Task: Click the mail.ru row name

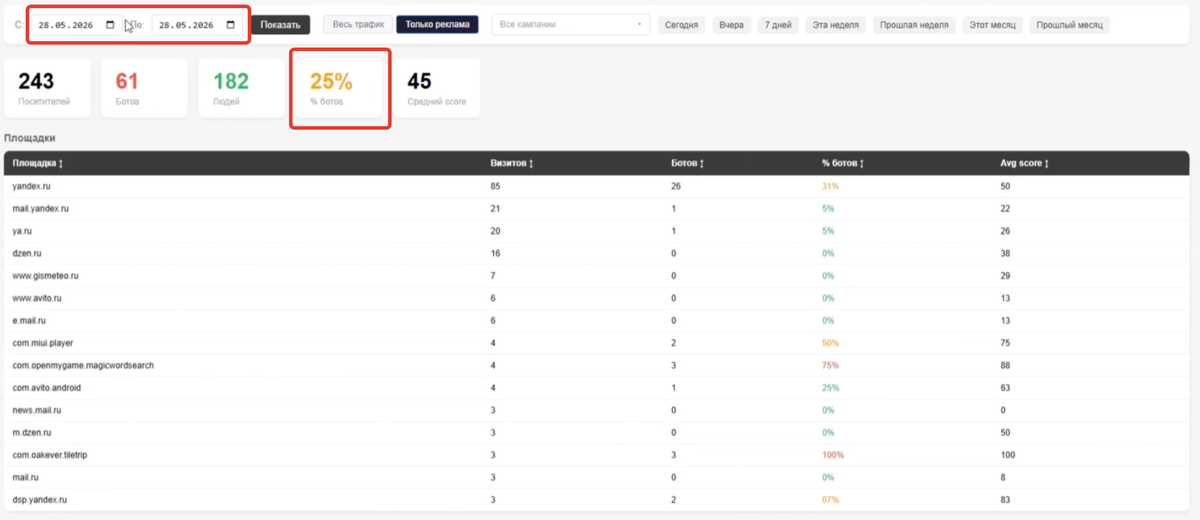Action: pos(25,477)
